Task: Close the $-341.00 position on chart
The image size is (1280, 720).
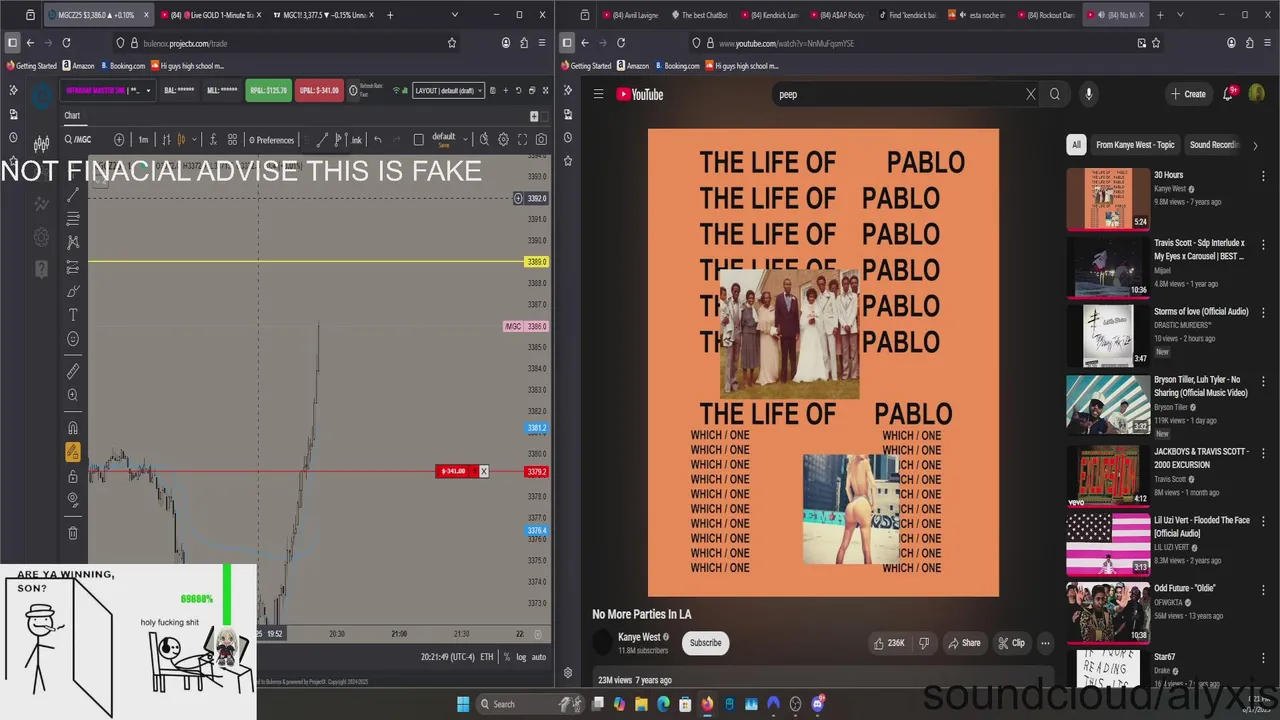Action: click(x=483, y=471)
